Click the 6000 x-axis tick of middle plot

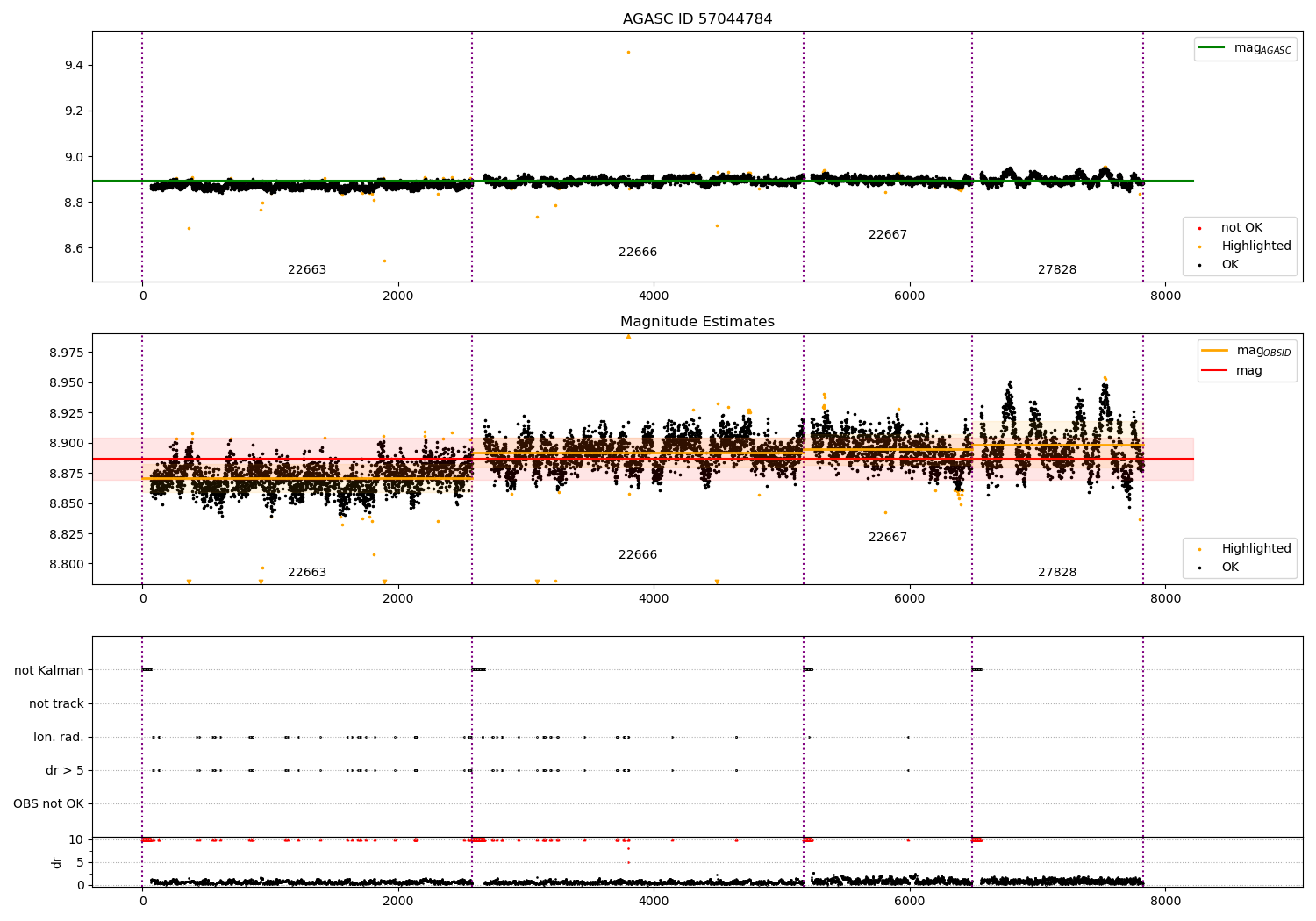(910, 598)
